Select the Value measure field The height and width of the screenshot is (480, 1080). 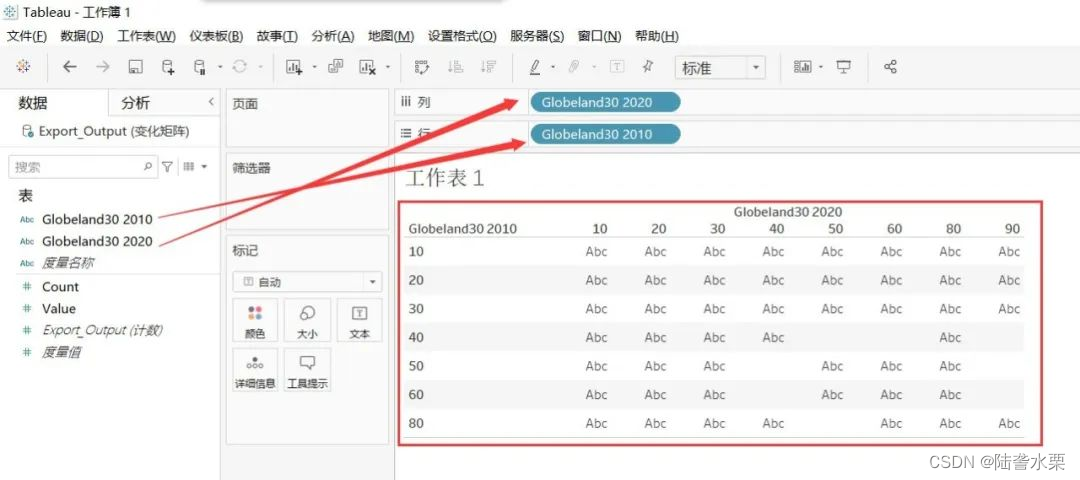(59, 309)
